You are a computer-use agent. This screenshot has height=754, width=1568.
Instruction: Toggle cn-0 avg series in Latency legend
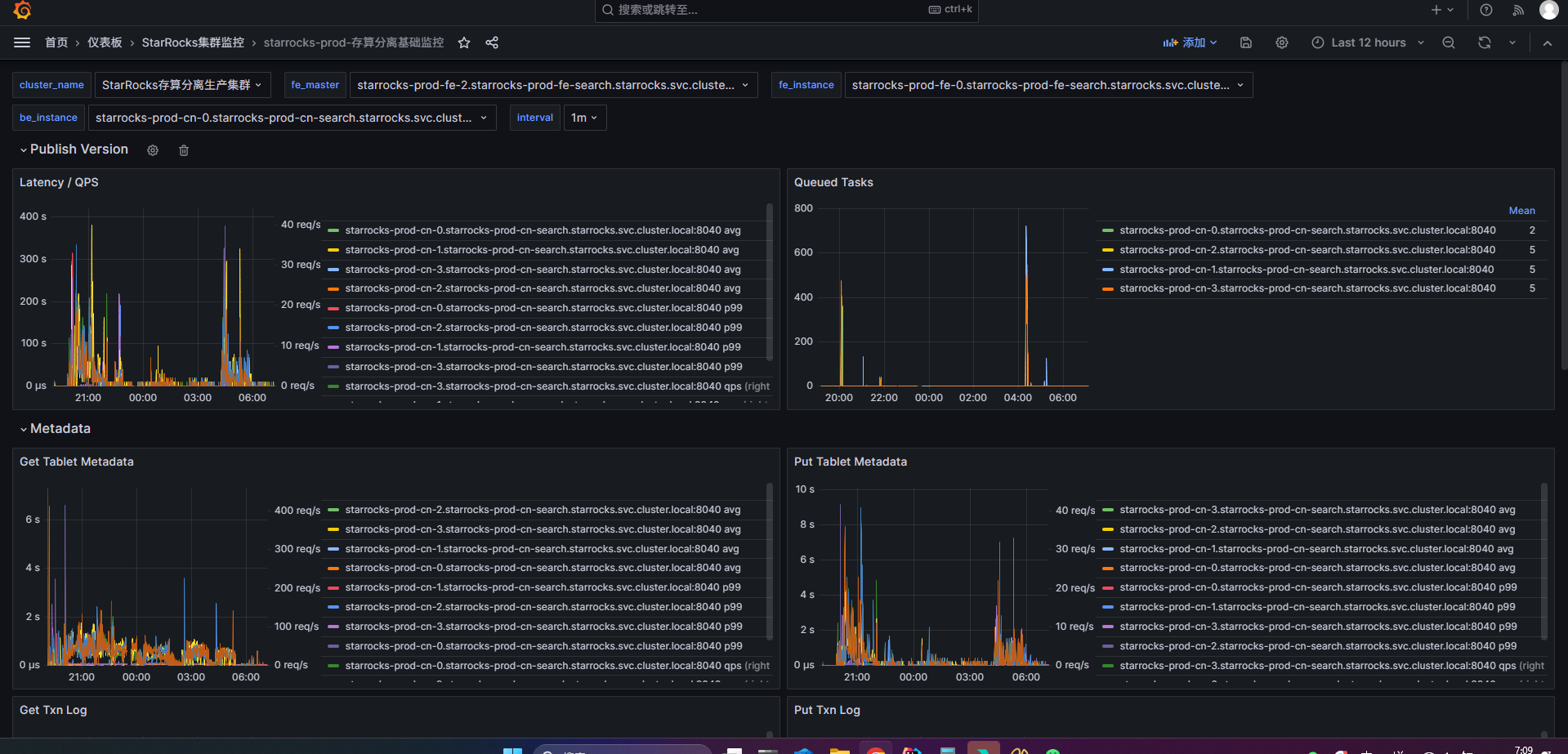click(543, 230)
